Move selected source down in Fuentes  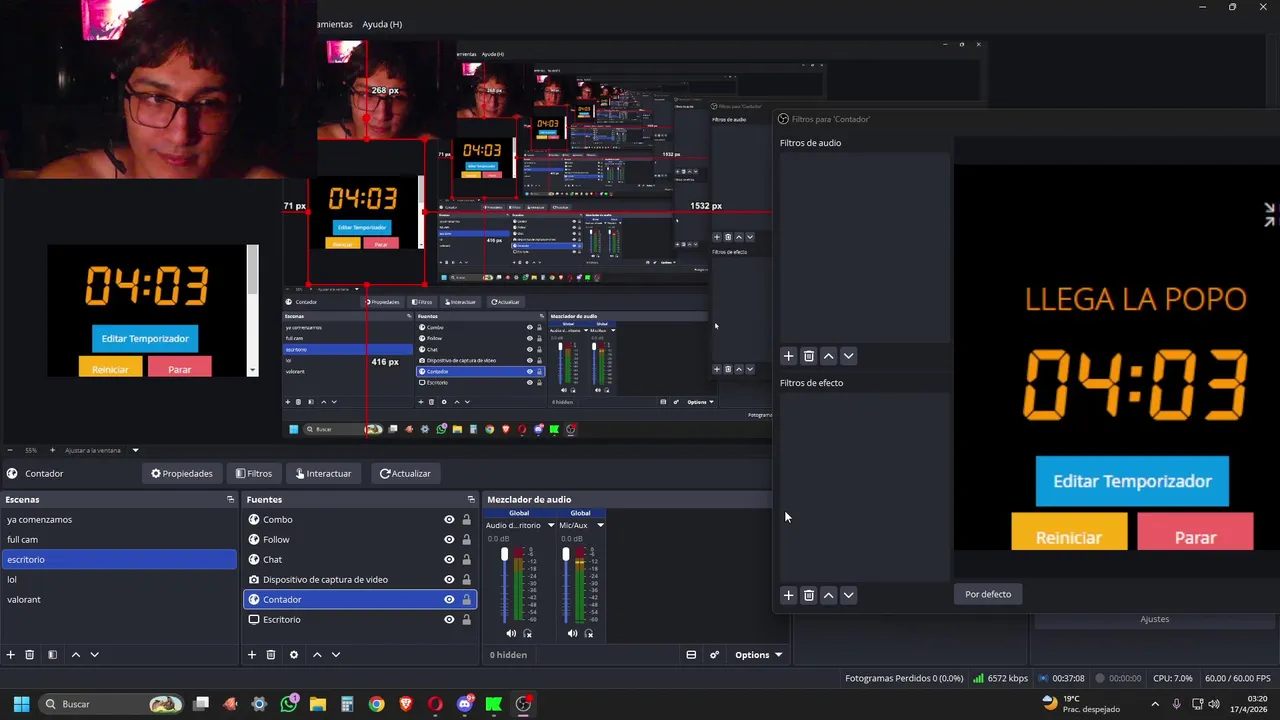coord(336,655)
